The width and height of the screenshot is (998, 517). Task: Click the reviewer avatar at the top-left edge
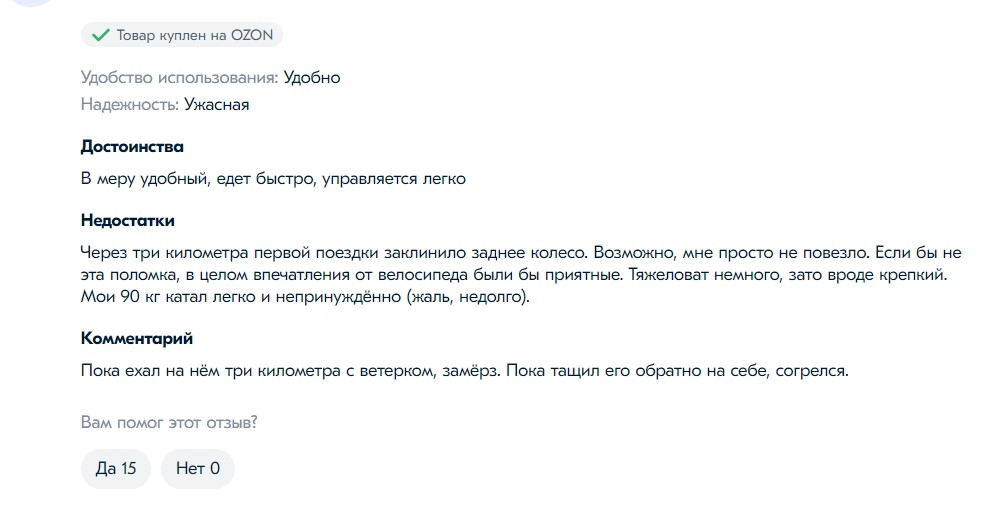30,3
